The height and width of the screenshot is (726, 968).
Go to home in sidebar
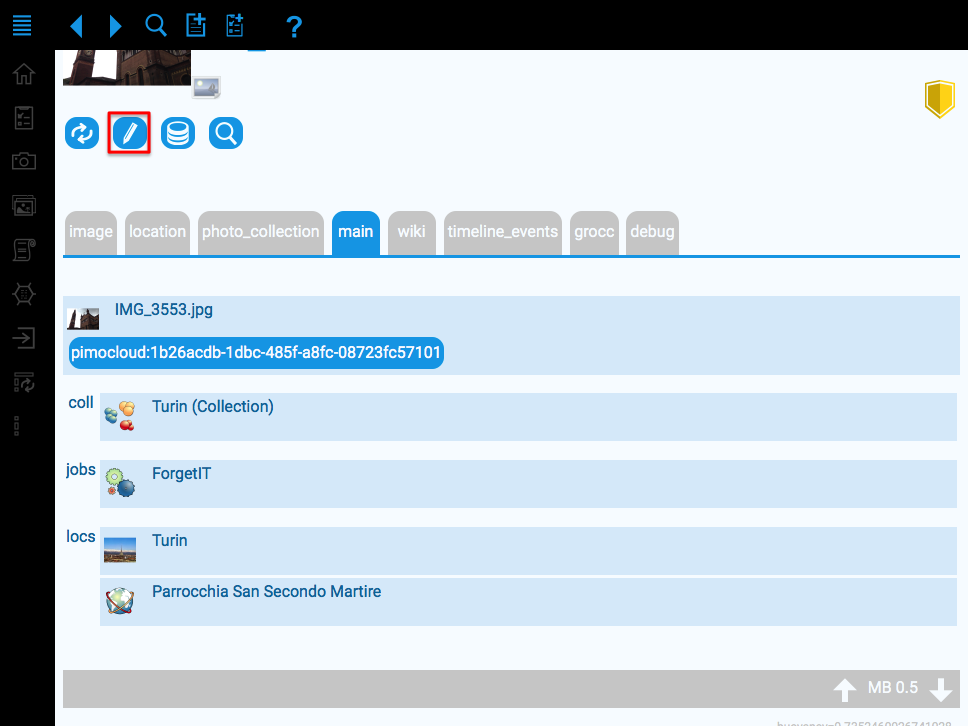[24, 74]
